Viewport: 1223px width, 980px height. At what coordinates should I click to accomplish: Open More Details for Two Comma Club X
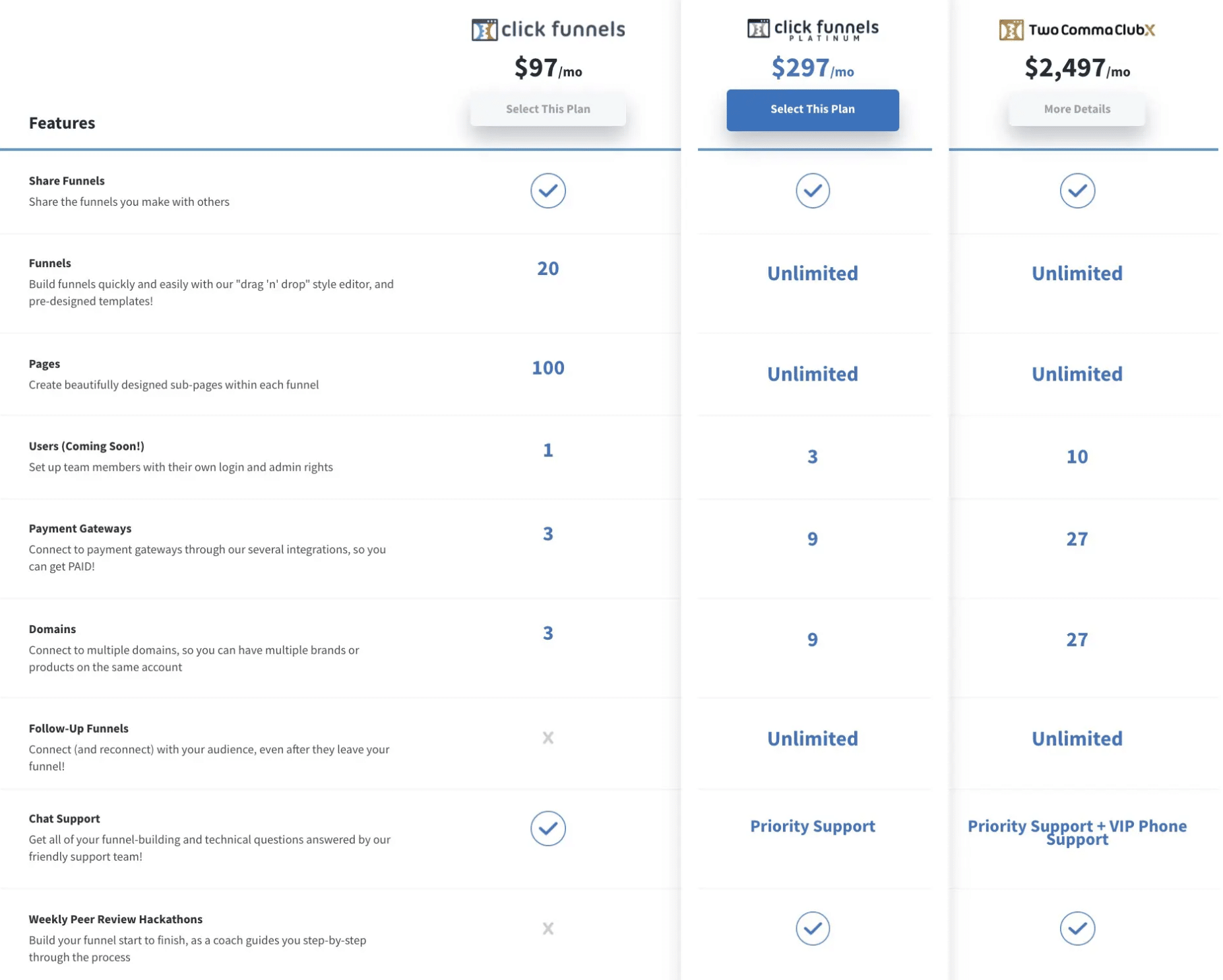coord(1077,109)
